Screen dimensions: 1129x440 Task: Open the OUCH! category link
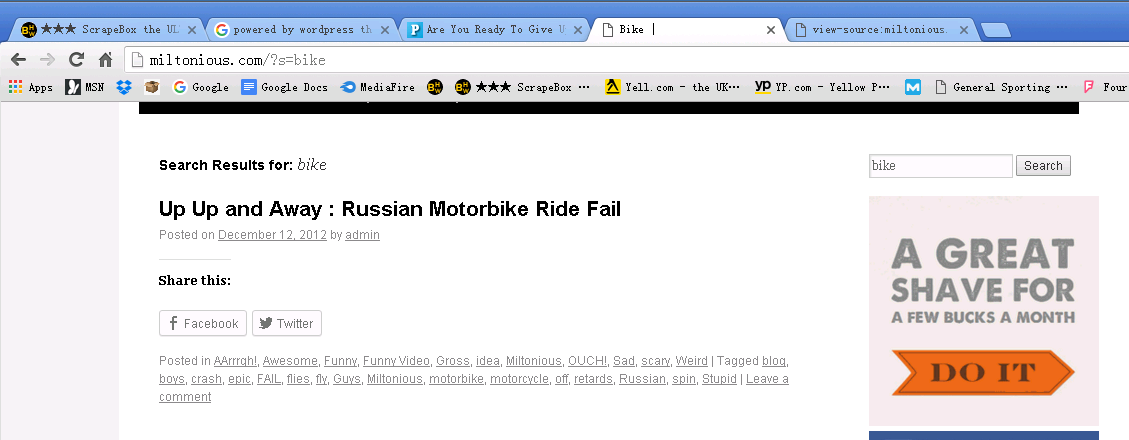tap(588, 361)
